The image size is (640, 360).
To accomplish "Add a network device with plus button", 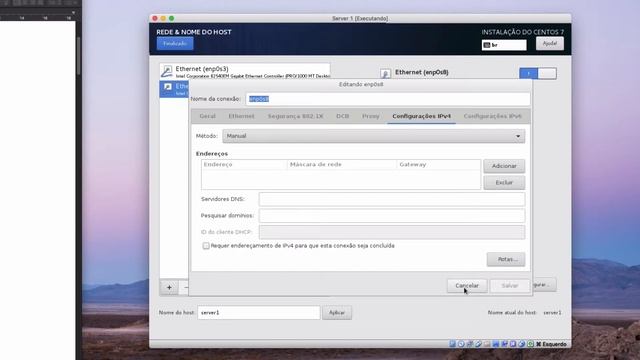I will point(169,287).
